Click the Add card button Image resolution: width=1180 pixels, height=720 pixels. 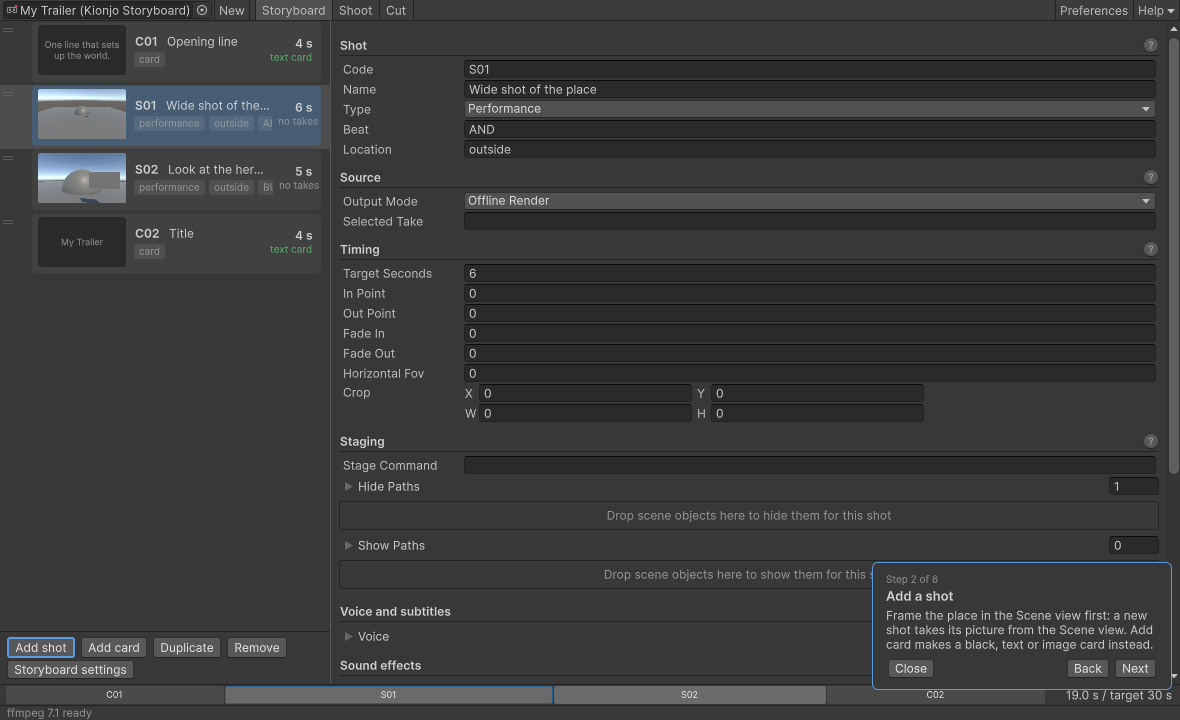pyautogui.click(x=114, y=648)
